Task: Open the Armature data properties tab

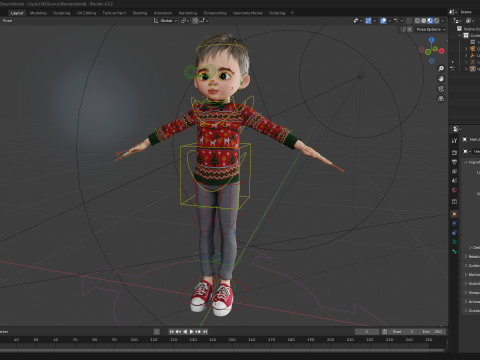Action: point(454,242)
